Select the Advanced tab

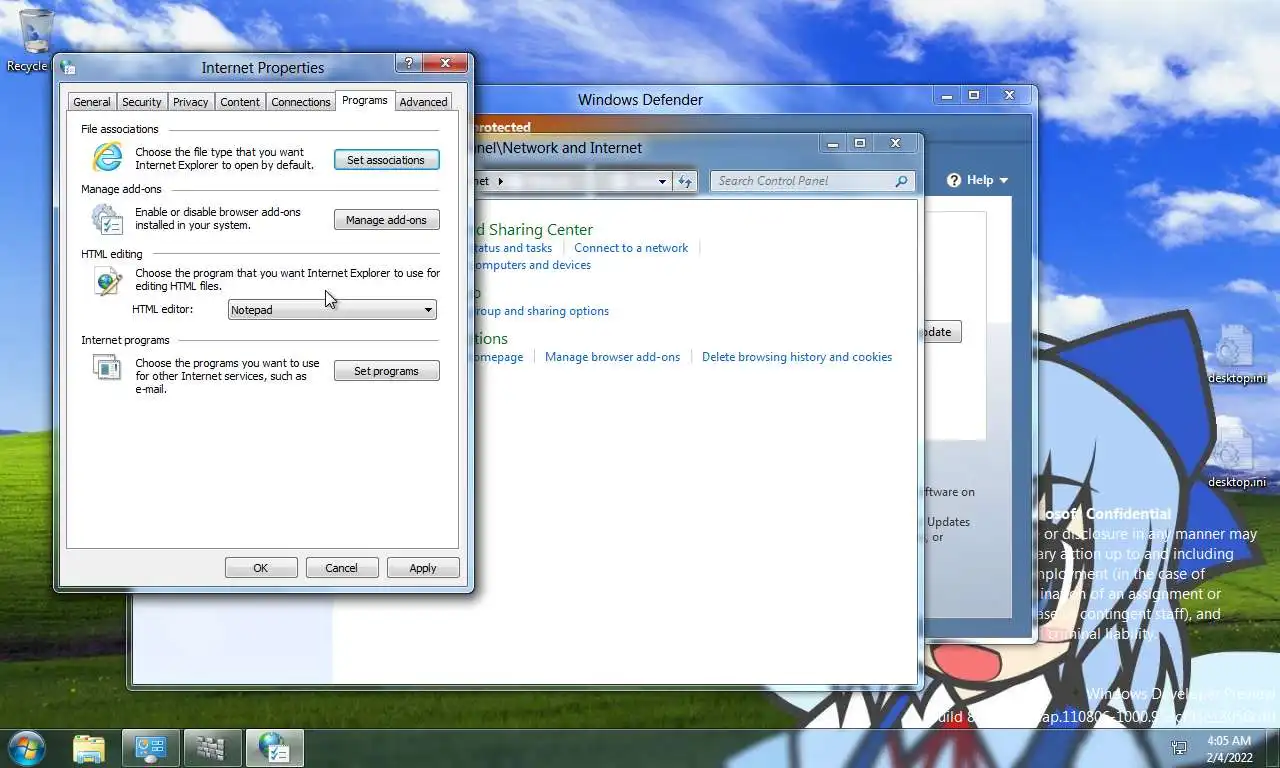pyautogui.click(x=423, y=102)
